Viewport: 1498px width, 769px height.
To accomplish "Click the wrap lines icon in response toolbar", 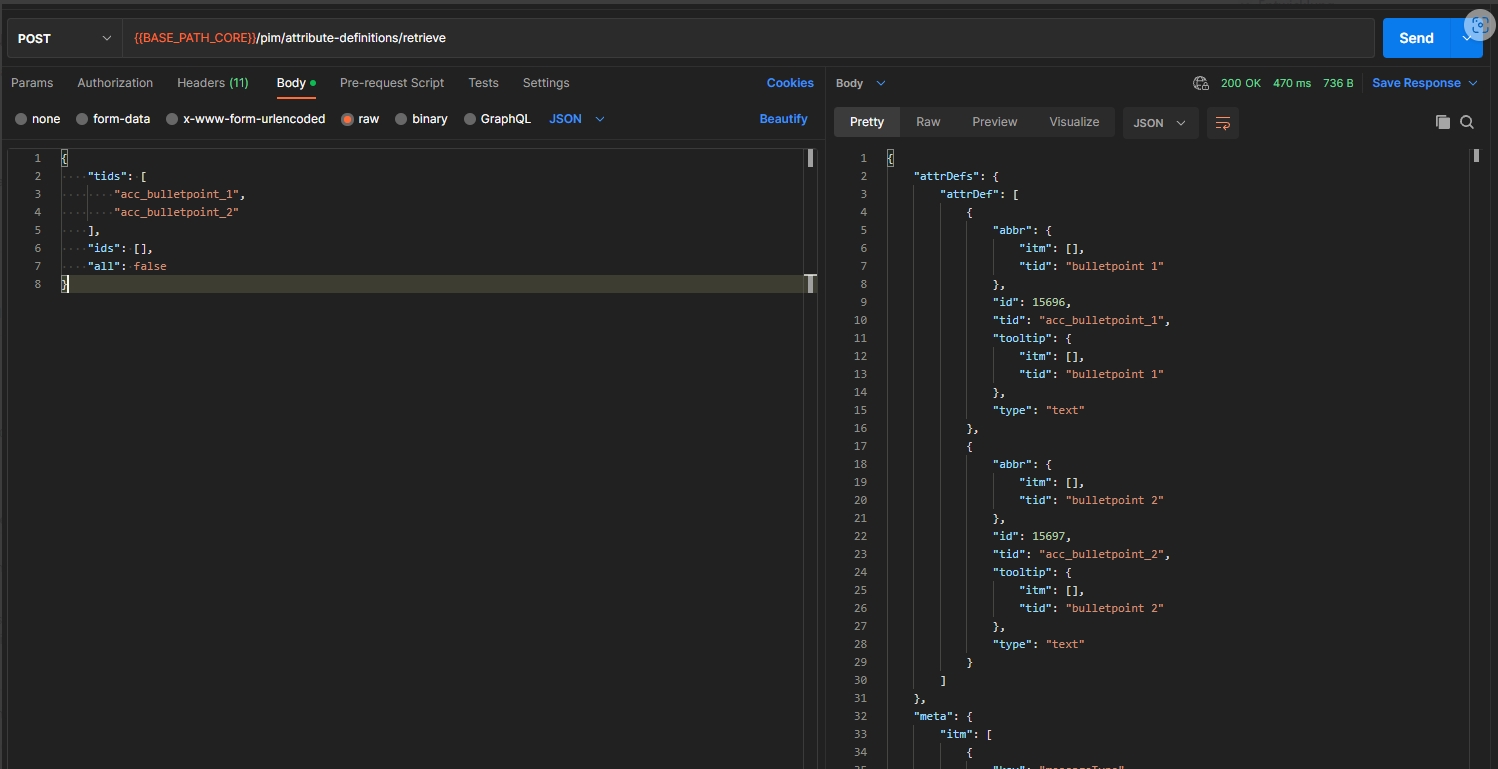I will (1222, 123).
